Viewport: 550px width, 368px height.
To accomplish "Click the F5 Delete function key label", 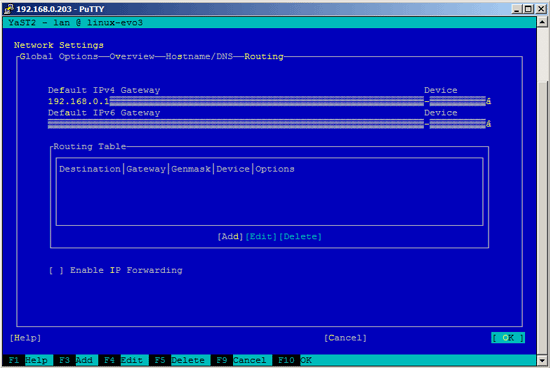I will point(180,360).
